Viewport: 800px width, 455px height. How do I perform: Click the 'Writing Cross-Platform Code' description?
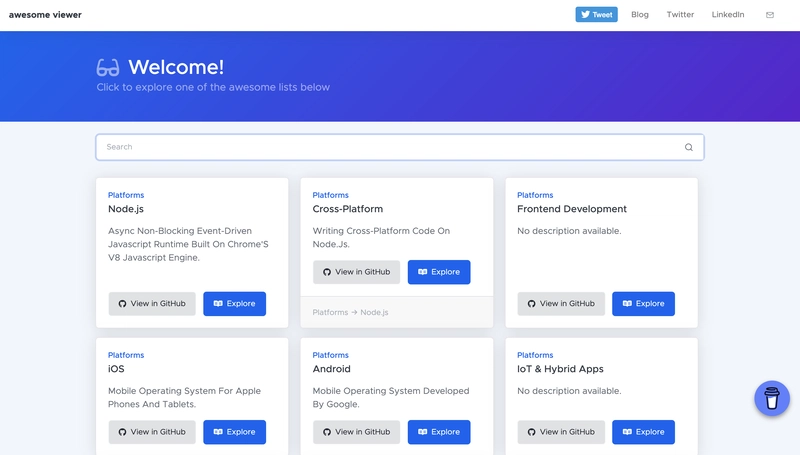[x=381, y=237]
